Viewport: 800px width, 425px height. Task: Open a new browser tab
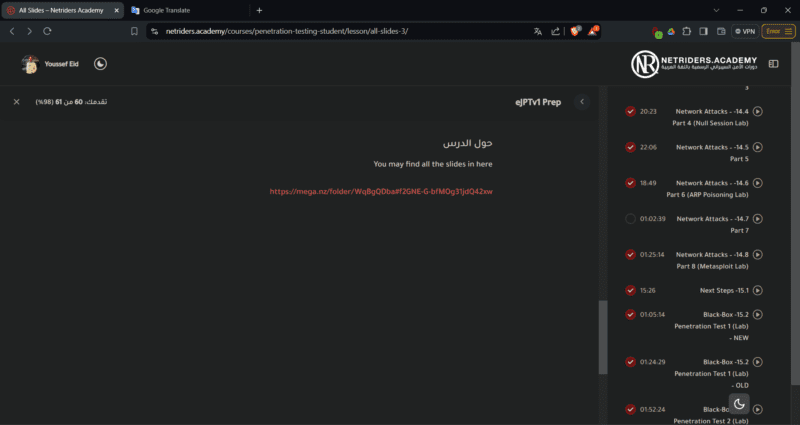click(259, 10)
